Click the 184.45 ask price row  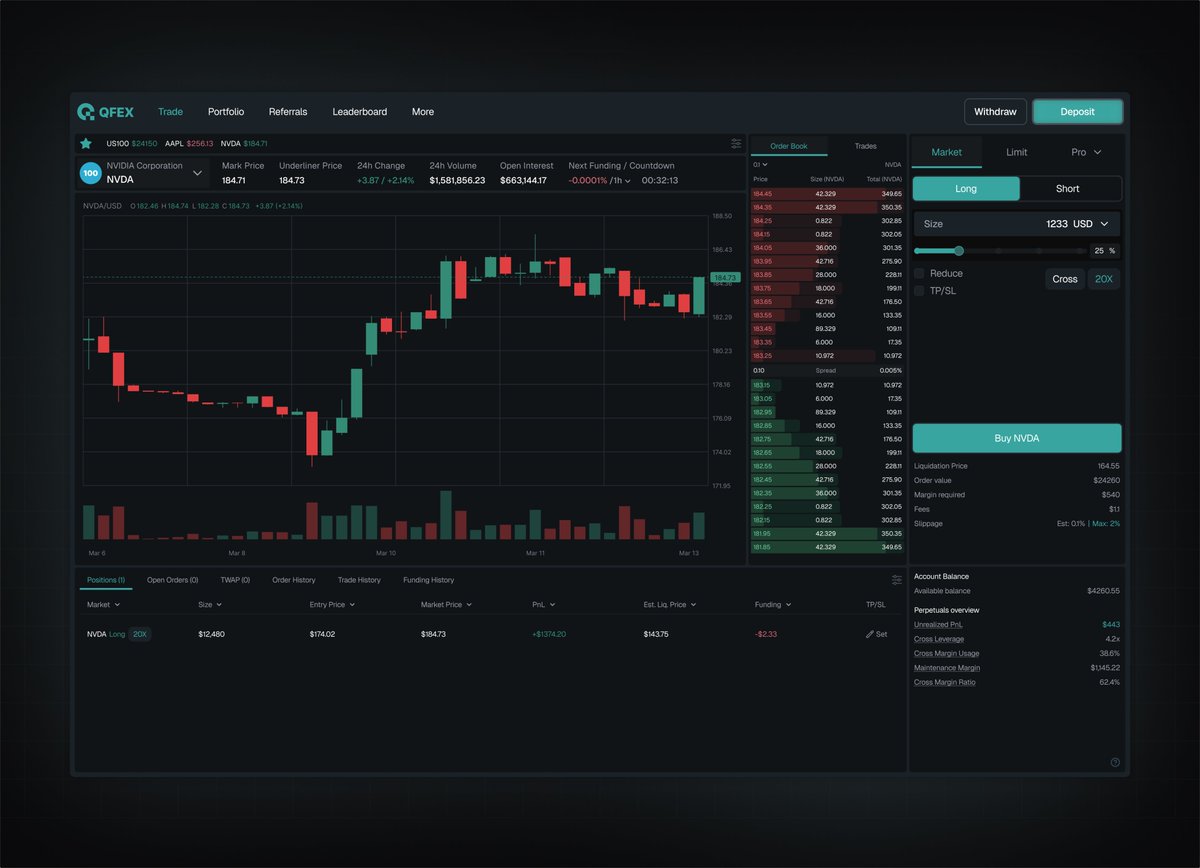pos(827,194)
